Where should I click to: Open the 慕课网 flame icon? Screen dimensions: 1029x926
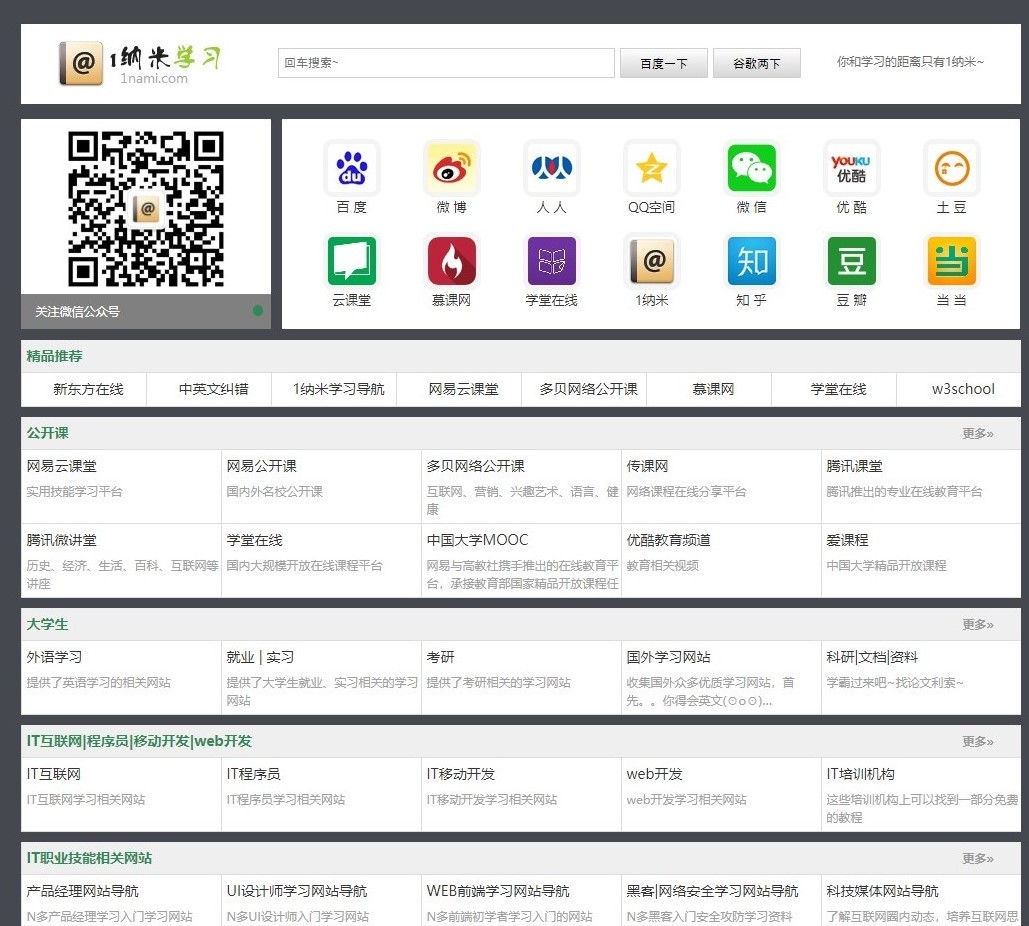click(x=452, y=261)
